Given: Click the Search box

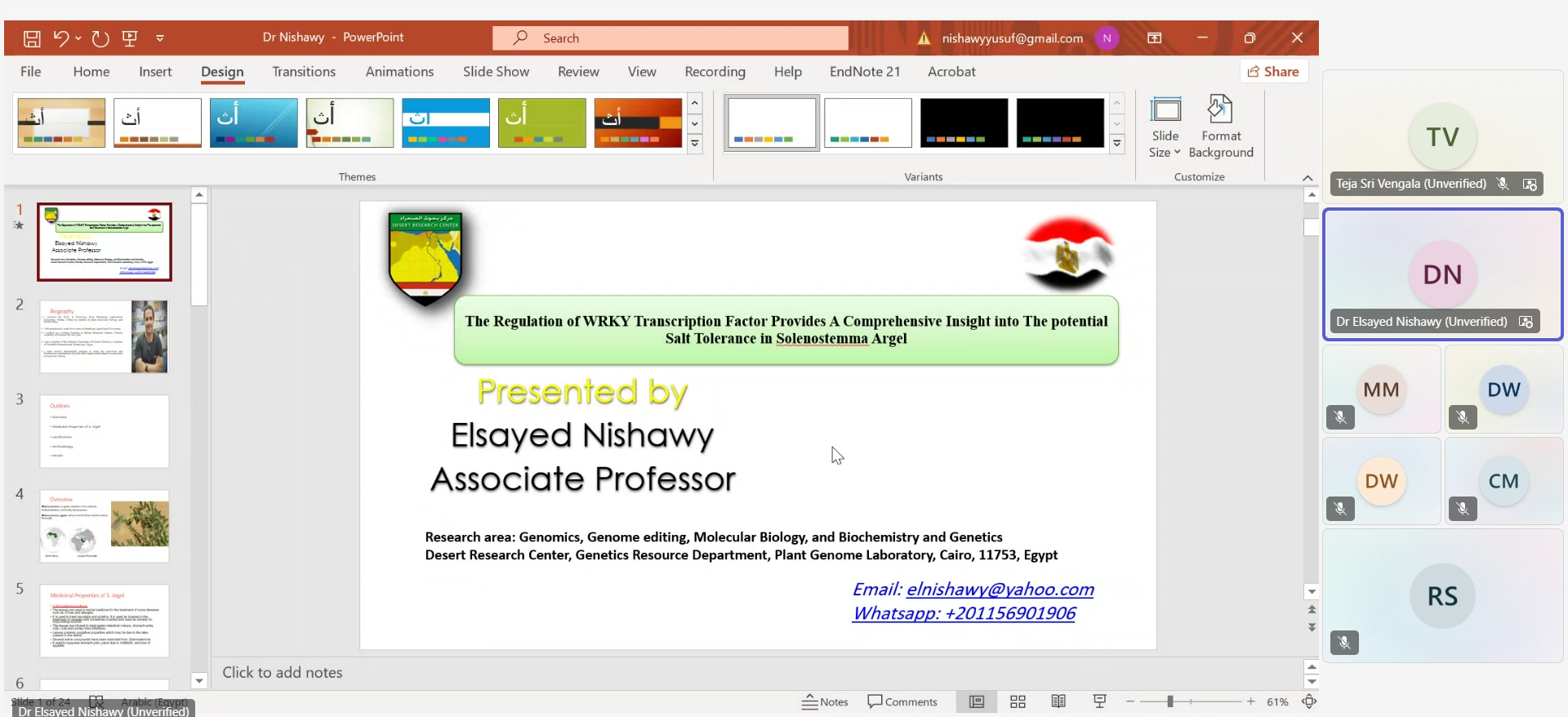Looking at the screenshot, I should 670,38.
